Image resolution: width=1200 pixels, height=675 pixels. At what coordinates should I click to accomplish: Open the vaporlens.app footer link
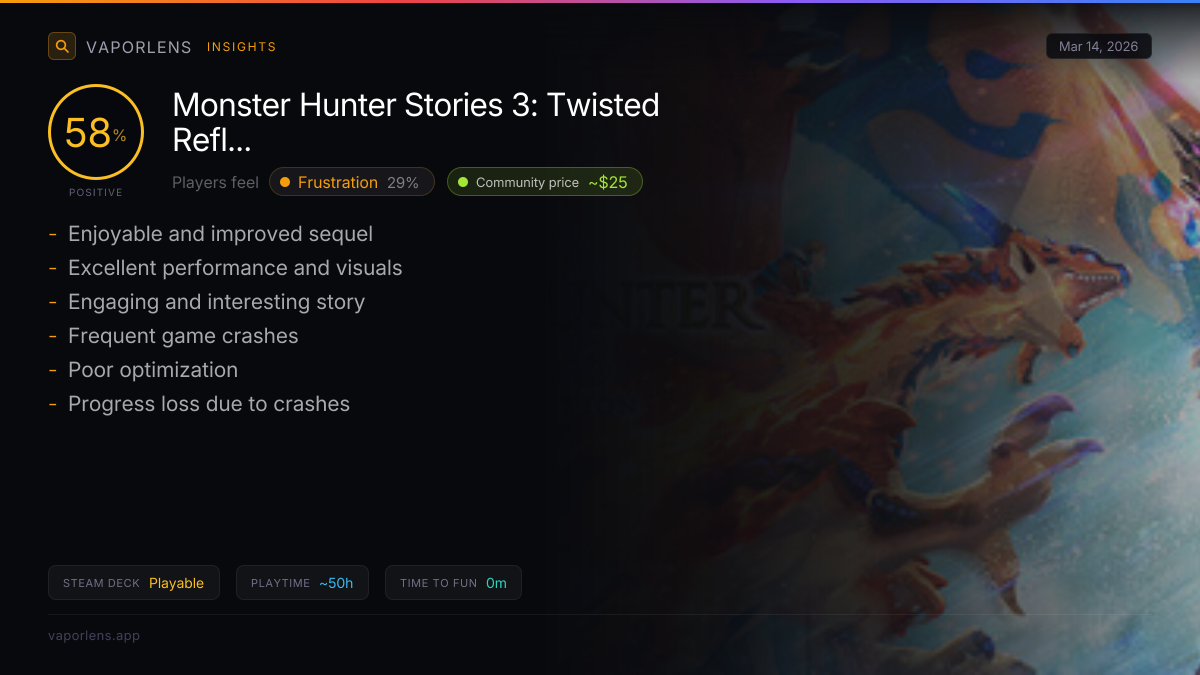point(94,636)
